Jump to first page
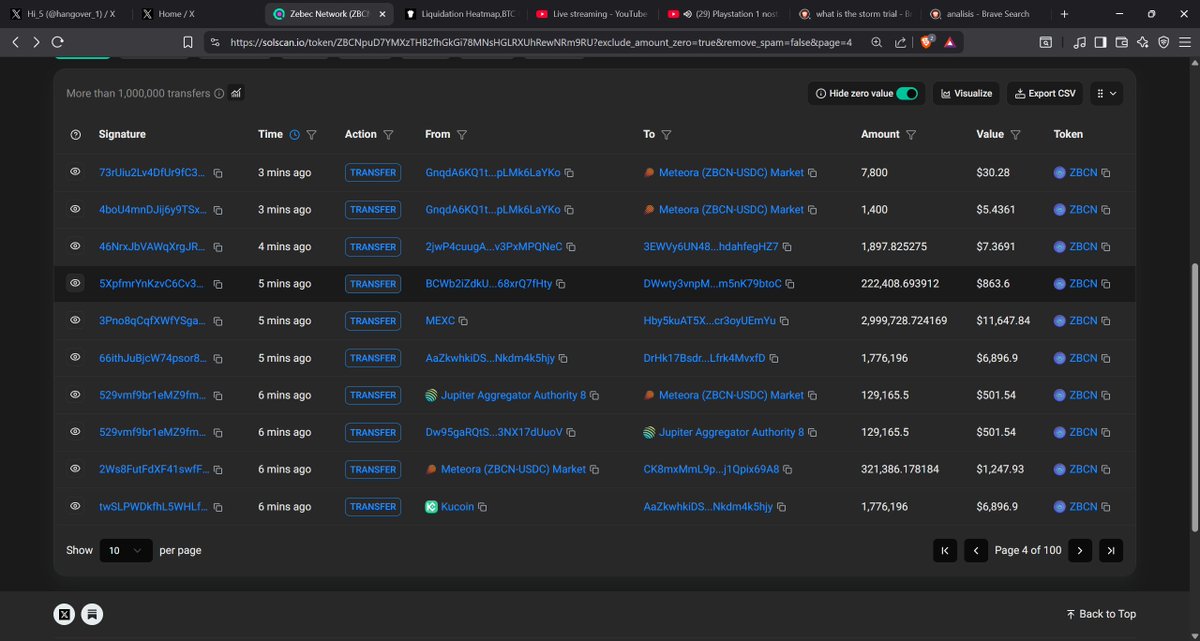 945,551
